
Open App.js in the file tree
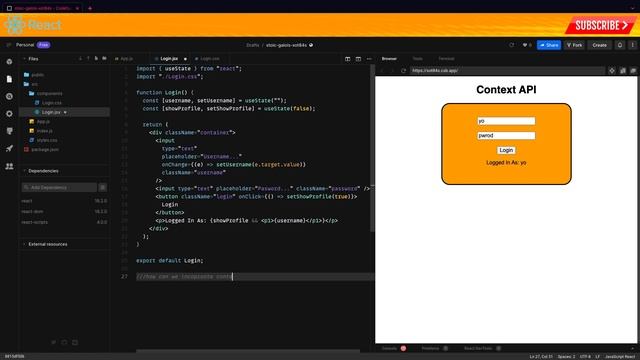point(40,122)
